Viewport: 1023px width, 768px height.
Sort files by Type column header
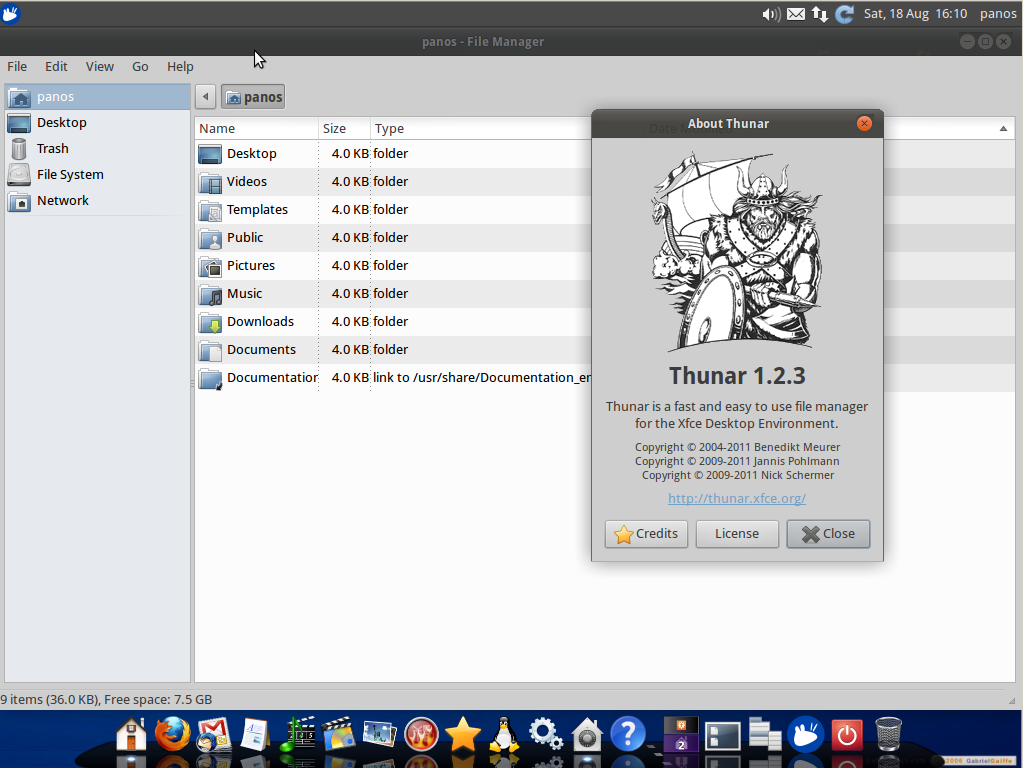click(x=481, y=129)
